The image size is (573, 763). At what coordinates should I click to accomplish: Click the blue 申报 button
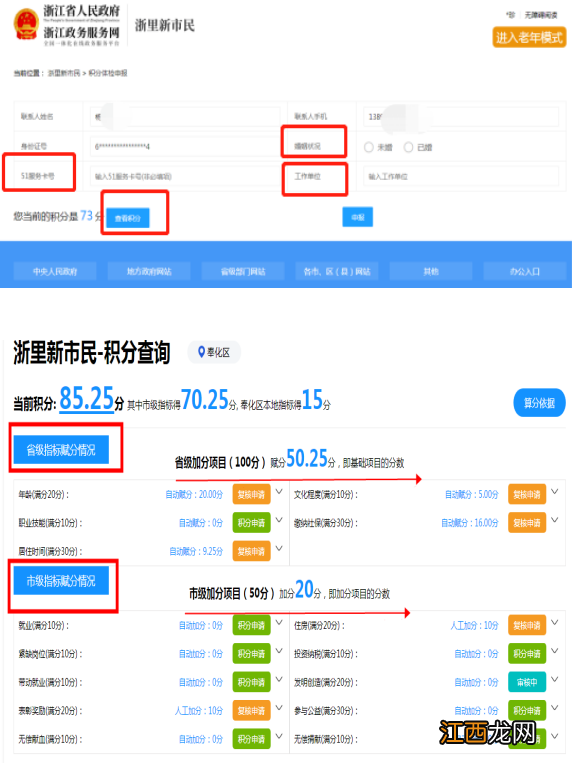coord(358,217)
